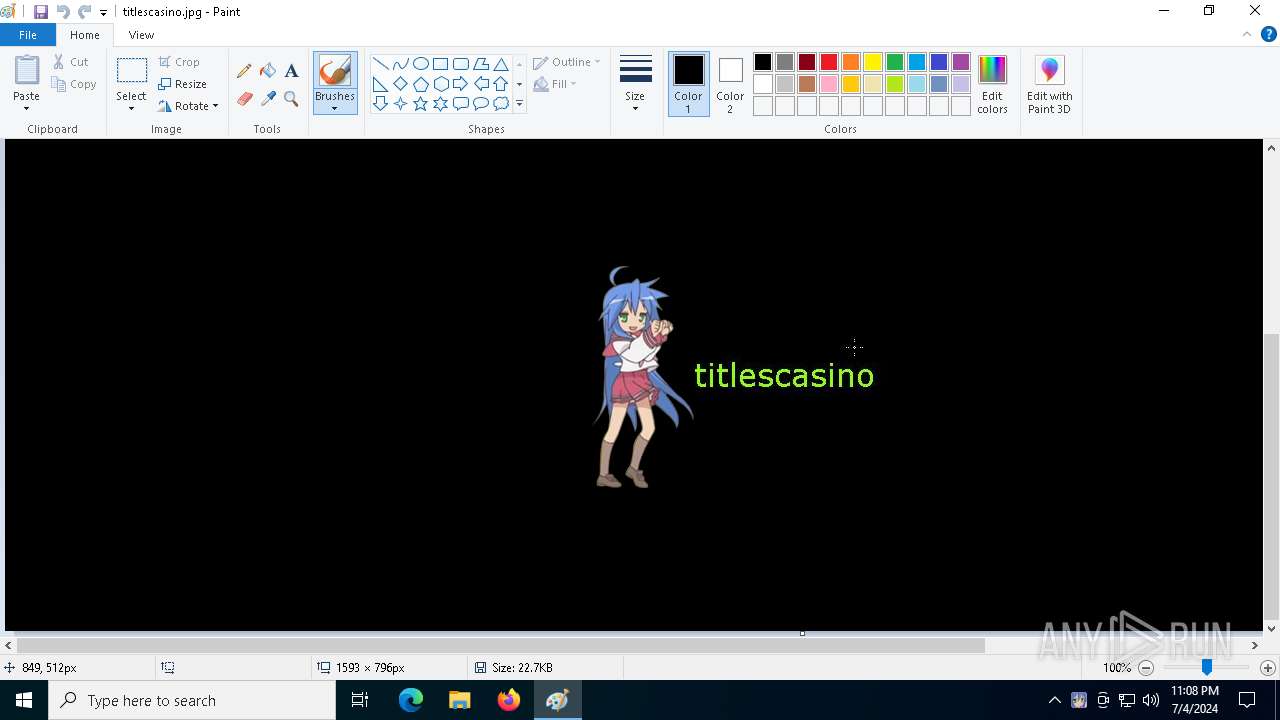1280x720 pixels.
Task: Click the Type here to search box
Action: (192, 700)
